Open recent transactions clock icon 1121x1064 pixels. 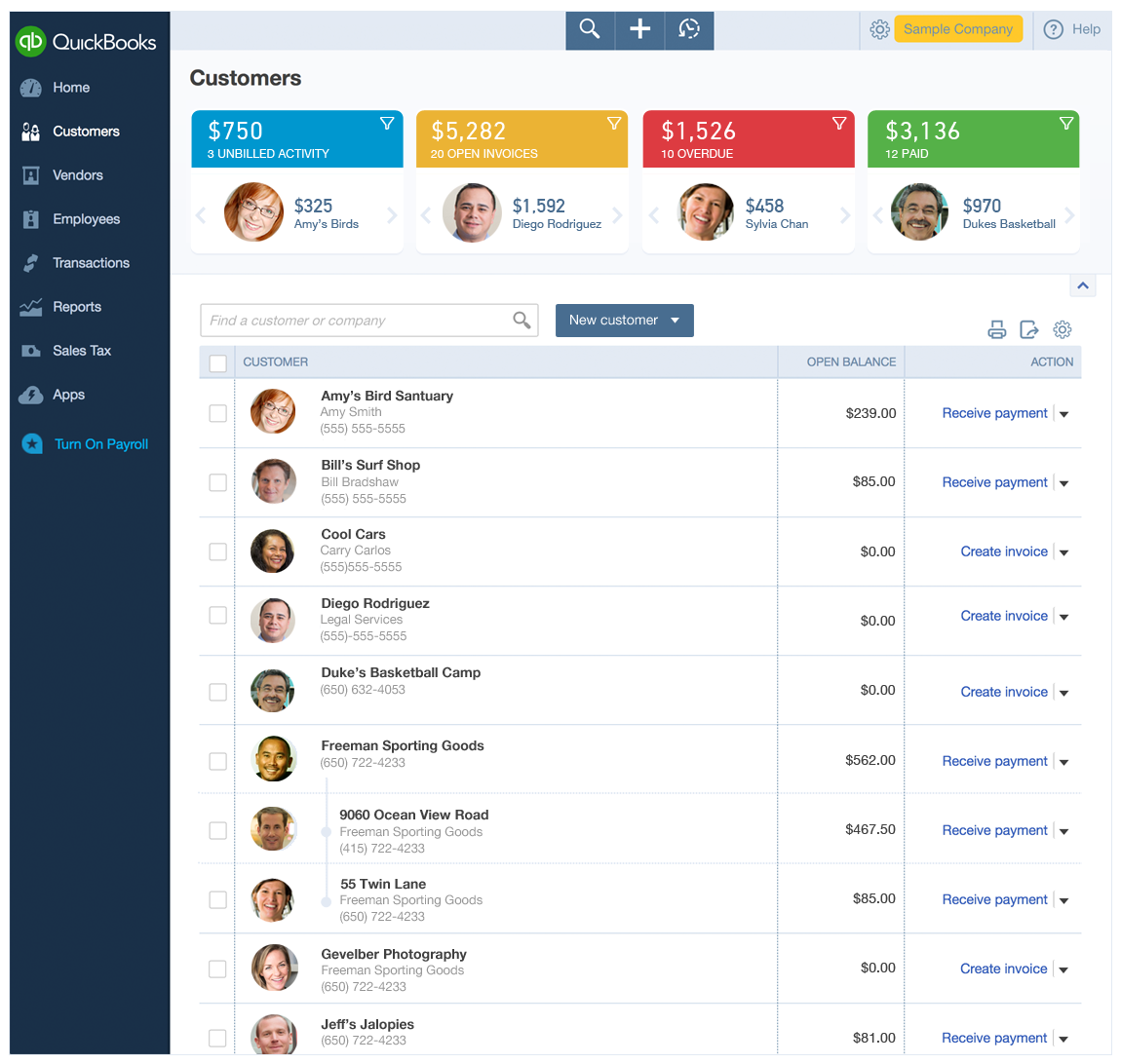[x=689, y=29]
